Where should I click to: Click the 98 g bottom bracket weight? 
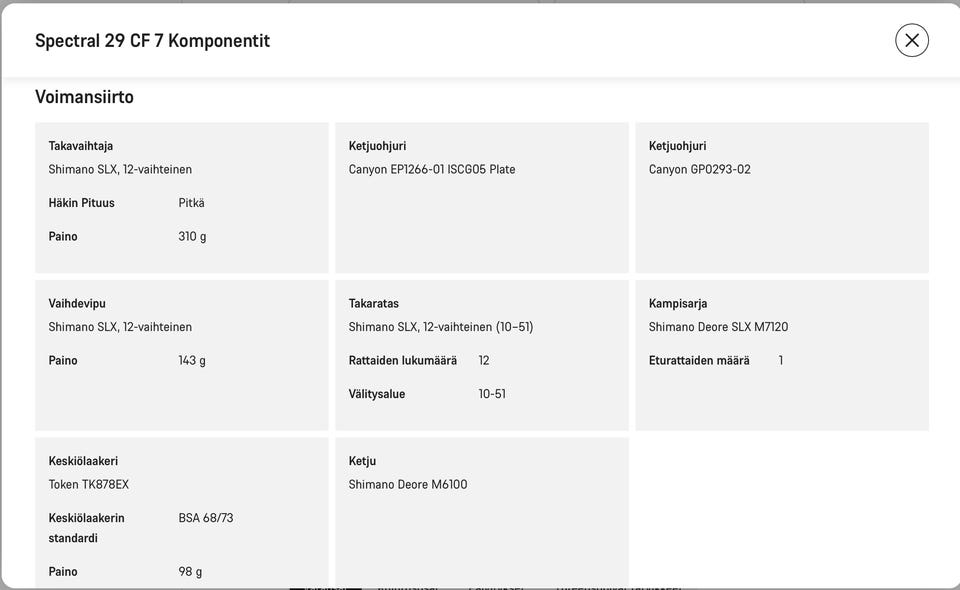pos(190,572)
